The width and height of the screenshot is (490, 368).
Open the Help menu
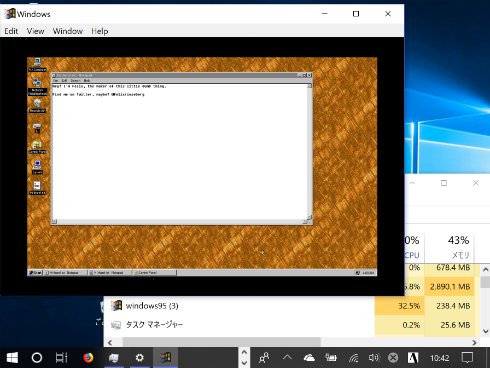pyautogui.click(x=100, y=31)
